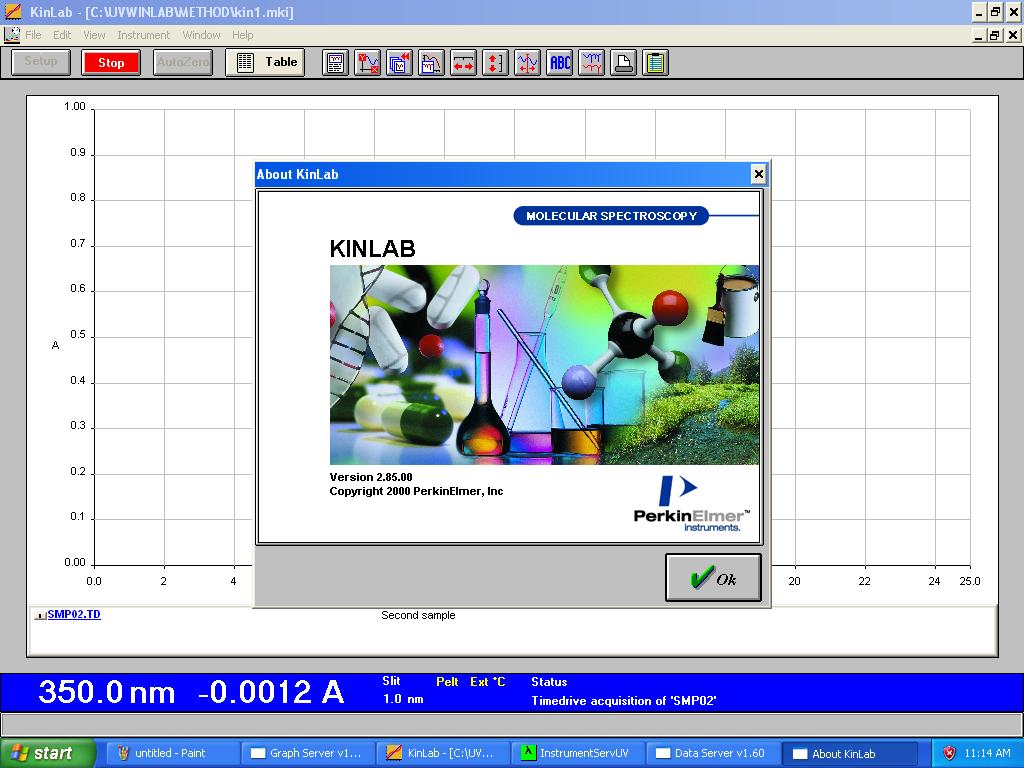Open the Instrument menu
1024x768 pixels.
tap(144, 35)
